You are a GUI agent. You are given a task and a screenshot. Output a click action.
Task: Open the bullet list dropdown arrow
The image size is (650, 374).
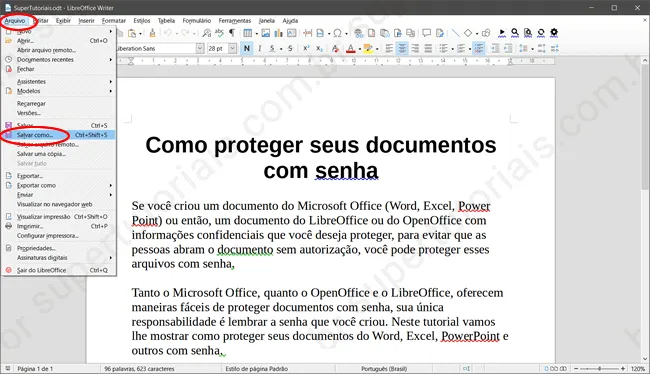pos(453,49)
